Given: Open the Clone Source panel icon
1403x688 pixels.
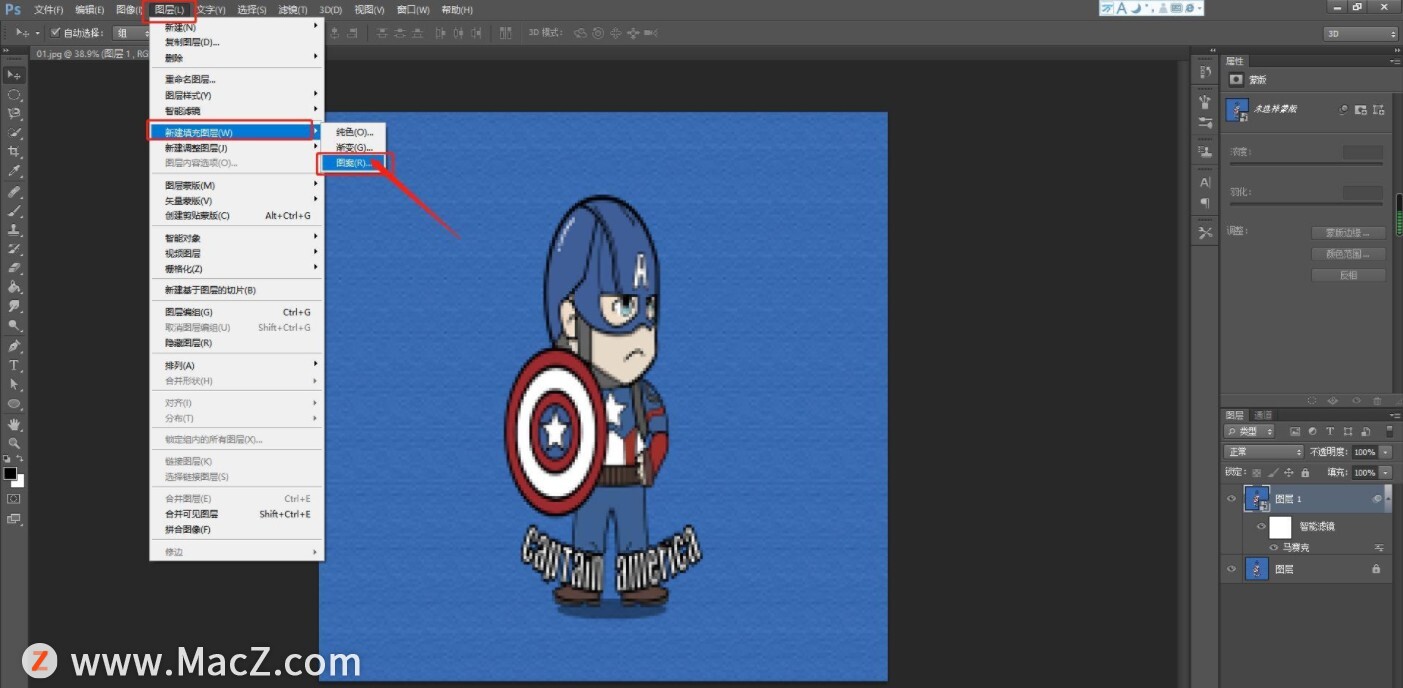Looking at the screenshot, I should pyautogui.click(x=1205, y=152).
